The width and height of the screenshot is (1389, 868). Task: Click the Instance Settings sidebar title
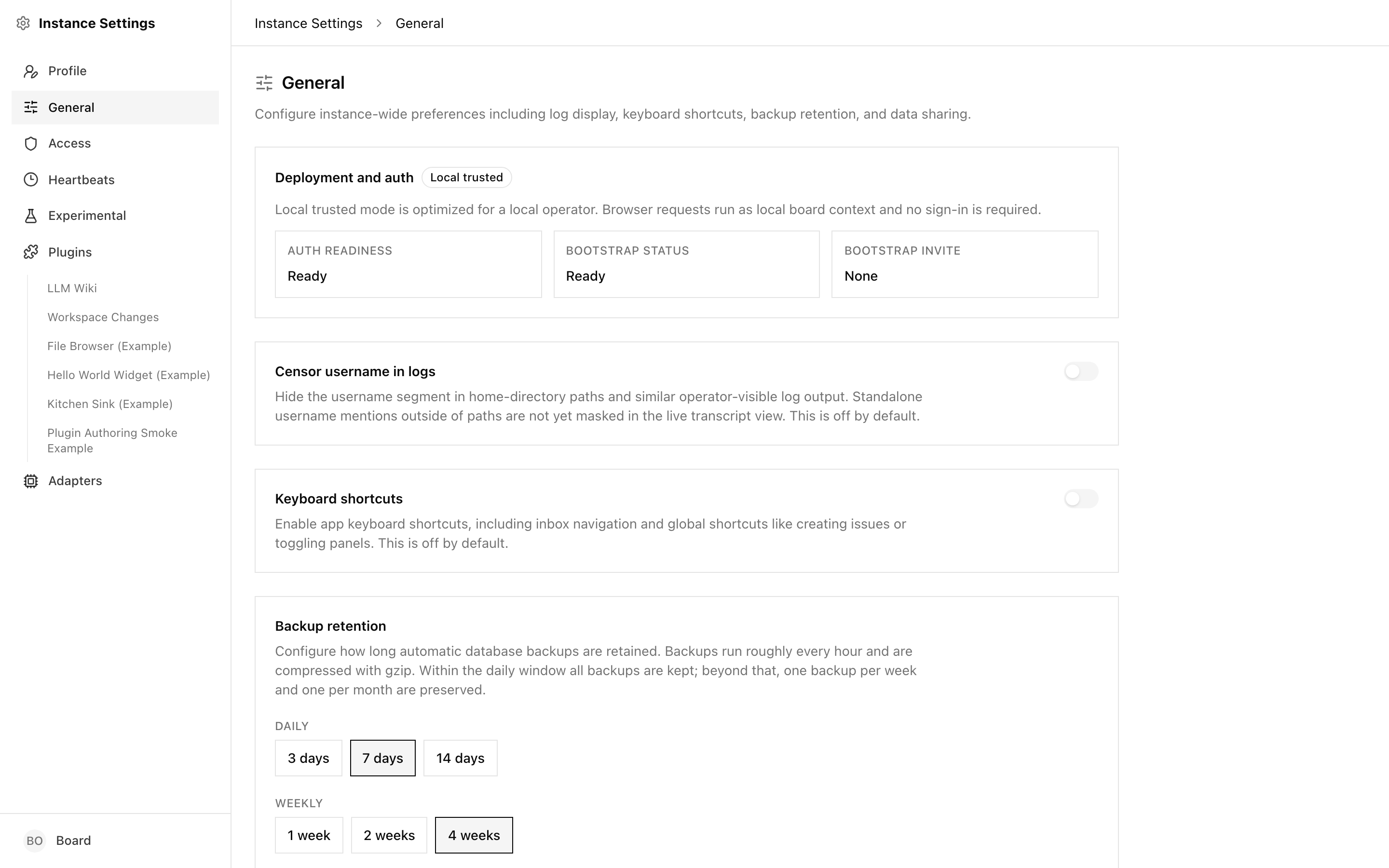click(x=96, y=24)
